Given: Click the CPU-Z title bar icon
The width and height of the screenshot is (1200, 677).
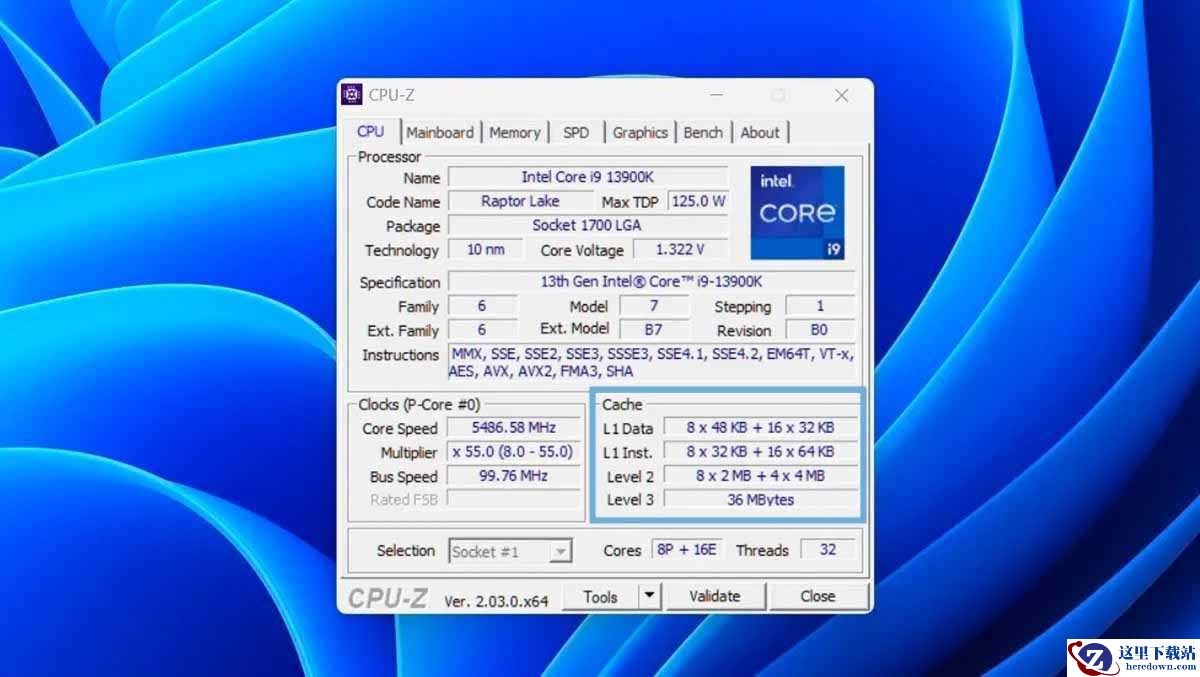Looking at the screenshot, I should pyautogui.click(x=352, y=95).
